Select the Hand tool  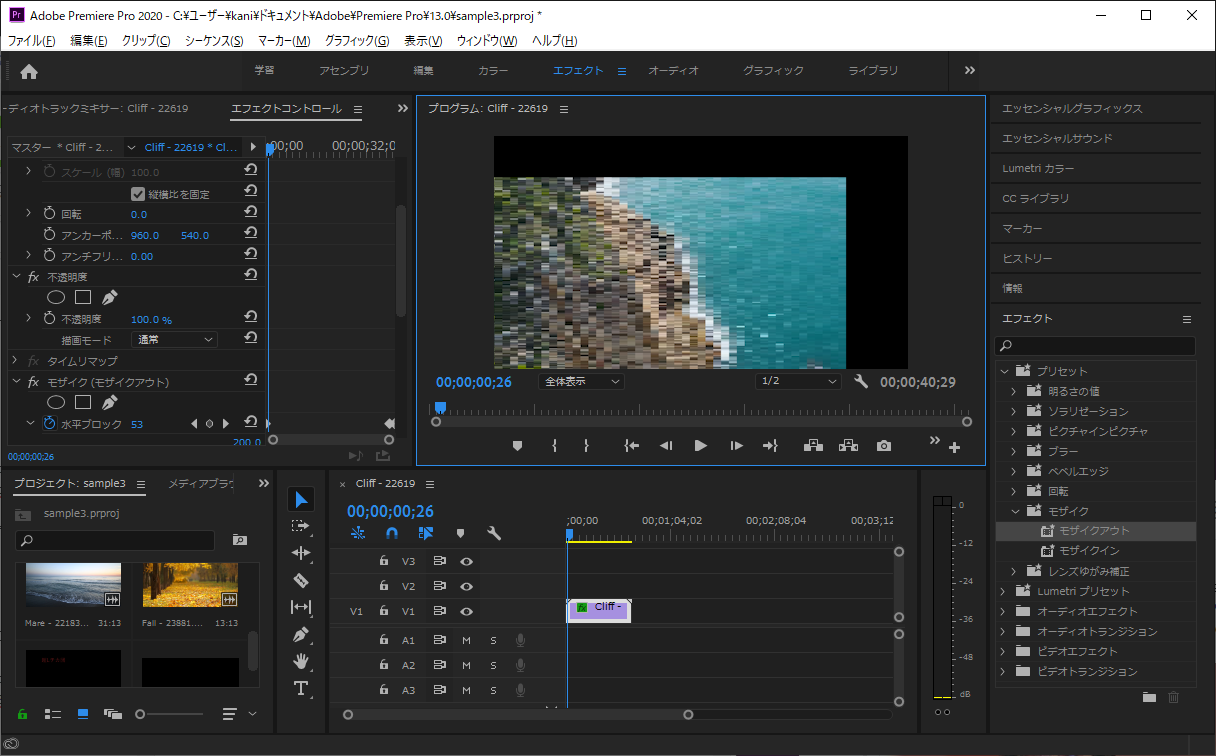[301, 661]
